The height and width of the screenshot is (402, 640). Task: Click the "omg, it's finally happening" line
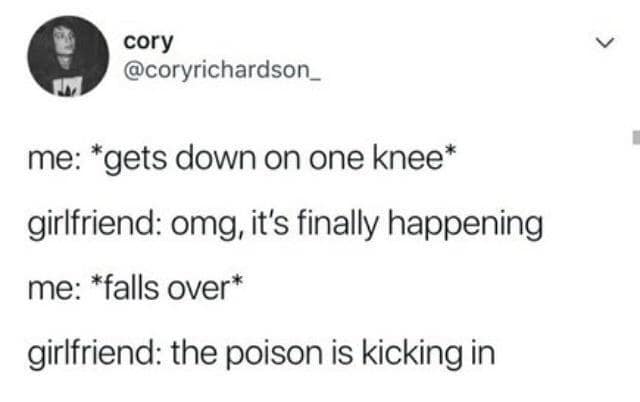(x=357, y=224)
